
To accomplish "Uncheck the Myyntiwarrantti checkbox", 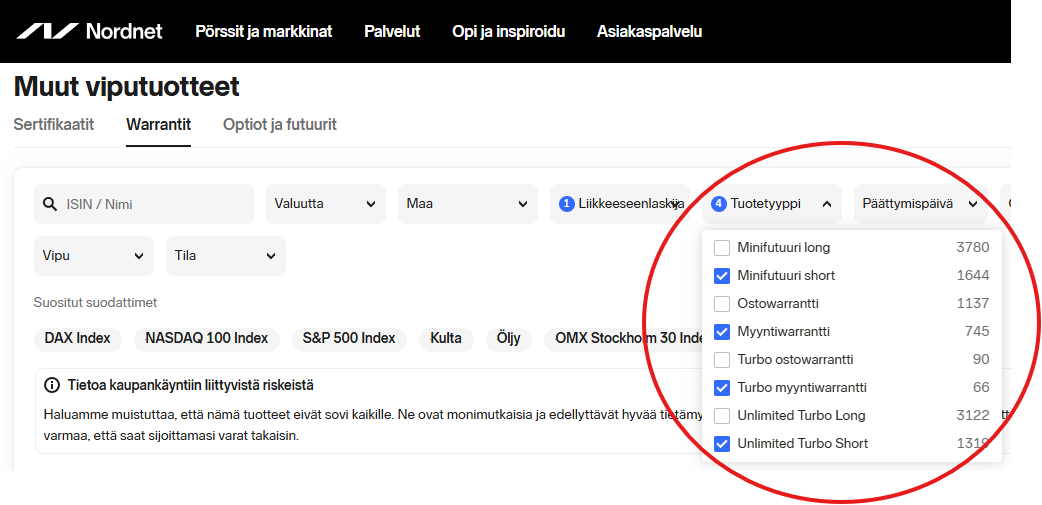I will (722, 332).
